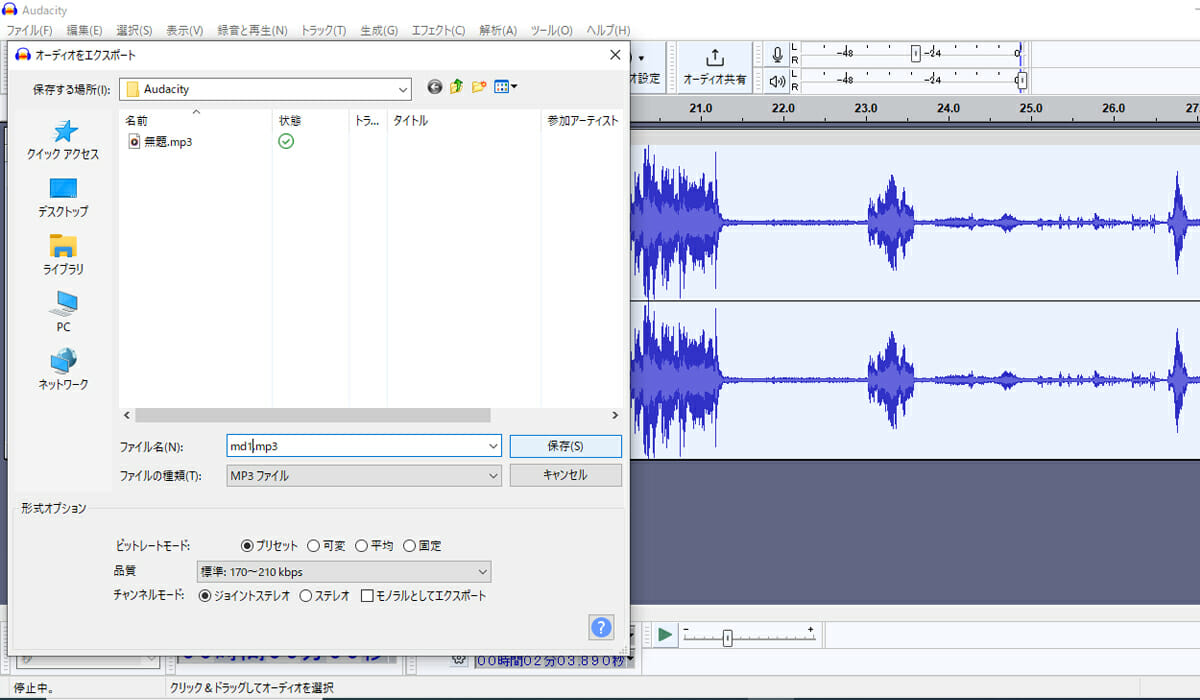Open Libraries location in the sidebar
1200x700 pixels.
[63, 255]
